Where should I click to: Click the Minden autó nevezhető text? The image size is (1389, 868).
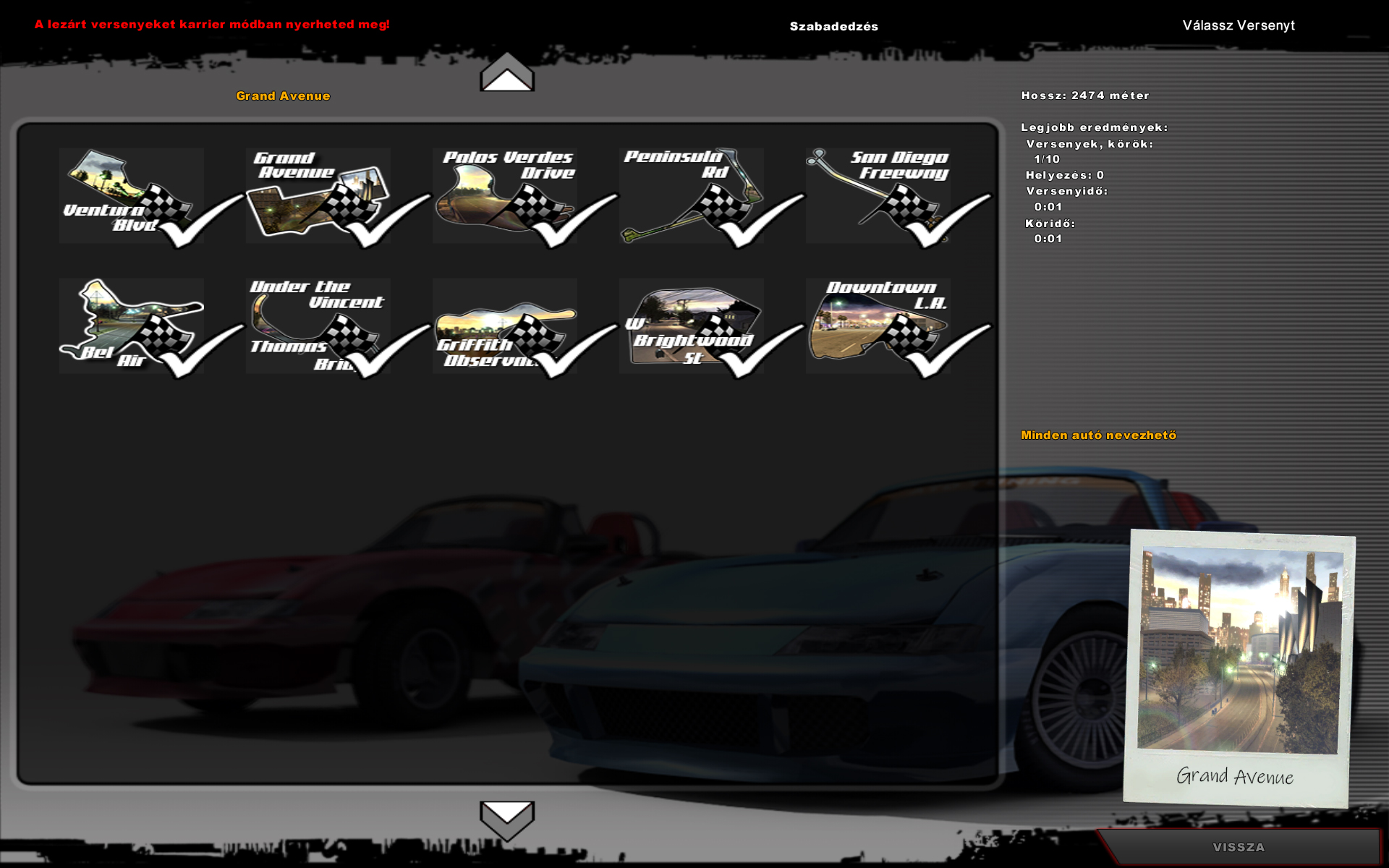pos(1098,435)
